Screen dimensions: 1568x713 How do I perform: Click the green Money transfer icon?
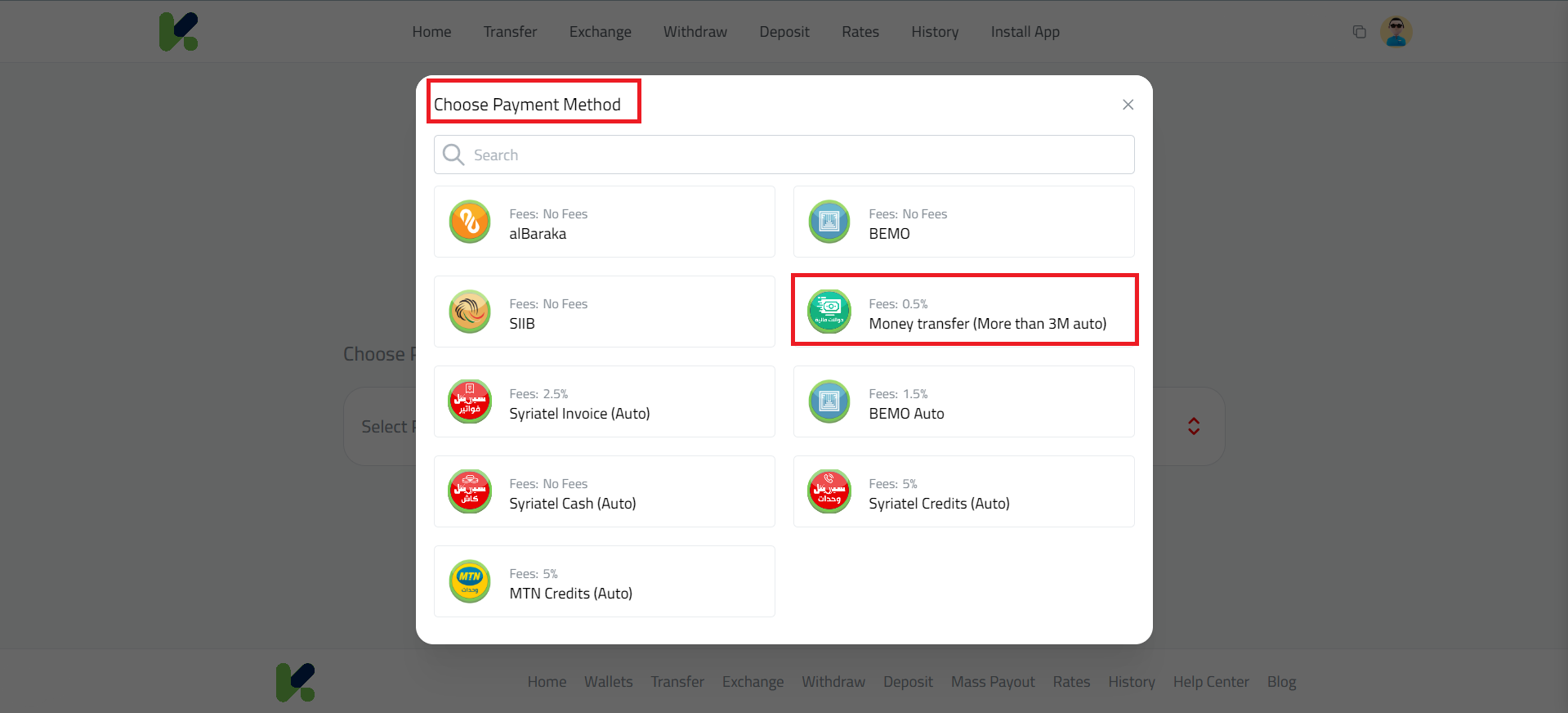pos(829,312)
